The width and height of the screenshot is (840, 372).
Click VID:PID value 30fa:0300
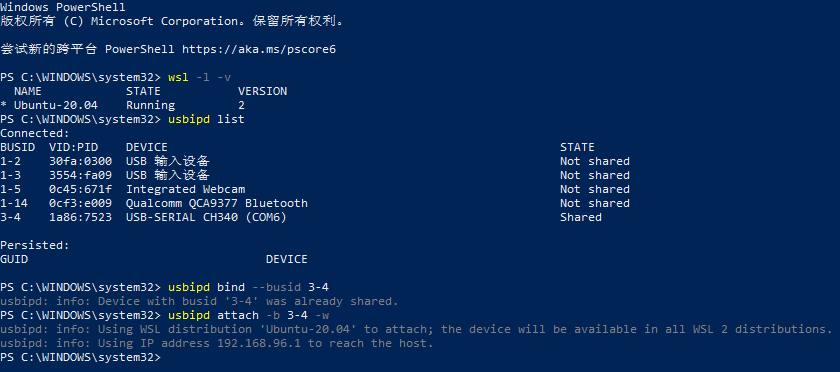pos(80,161)
